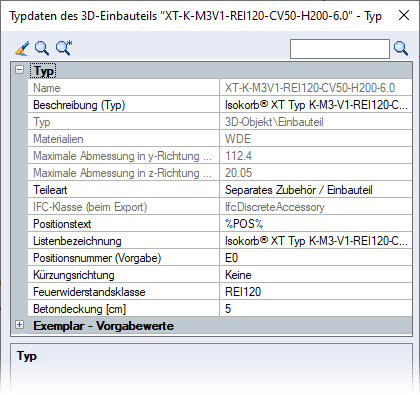Image resolution: width=420 pixels, height=395 pixels.
Task: Select the Materialien property label
Action: (58, 139)
